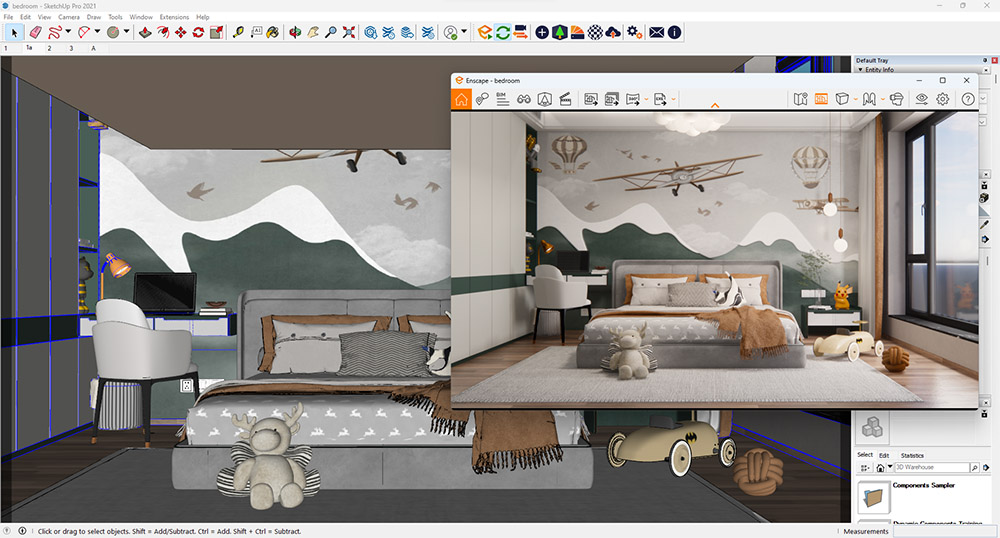This screenshot has width=1000, height=538.
Task: Pick the Eraser tool
Action: 35,32
